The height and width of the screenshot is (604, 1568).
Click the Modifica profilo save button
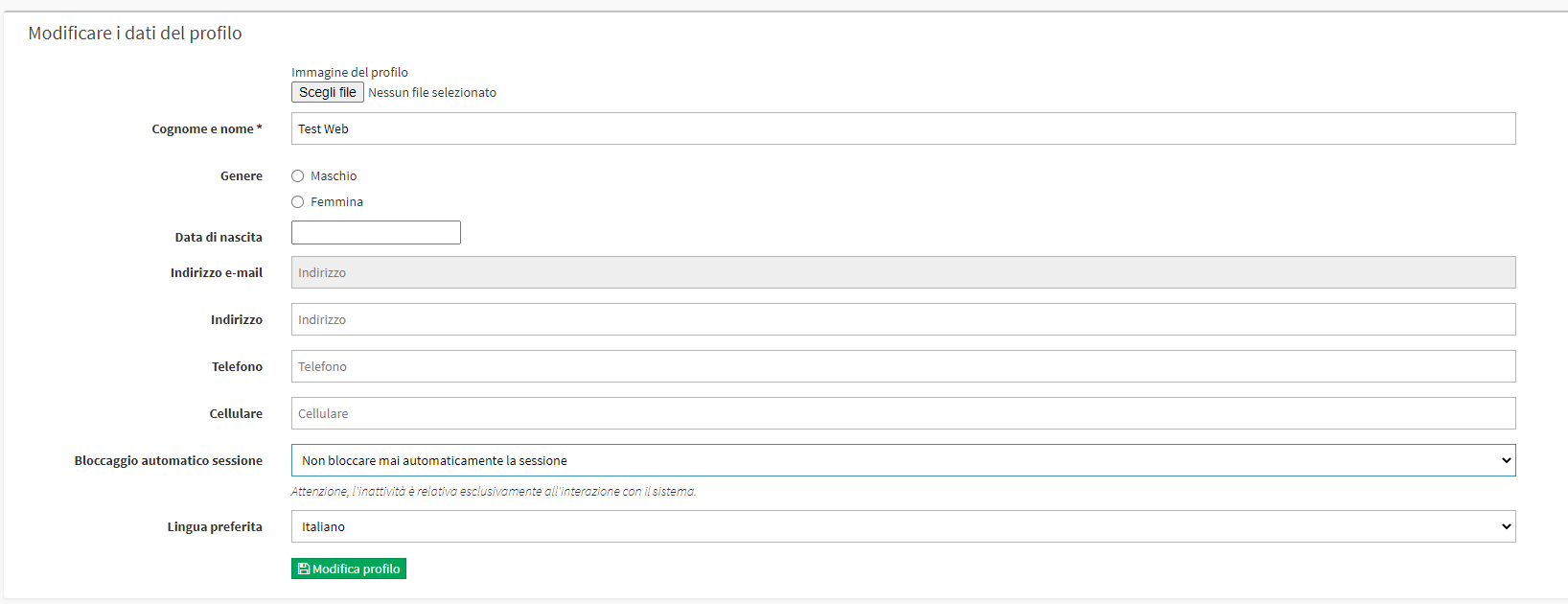(x=349, y=569)
